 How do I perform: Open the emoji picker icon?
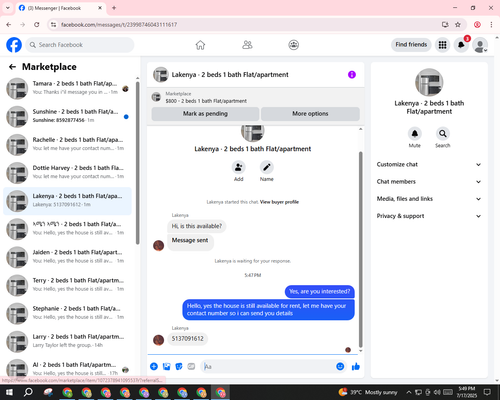pyautogui.click(x=340, y=367)
